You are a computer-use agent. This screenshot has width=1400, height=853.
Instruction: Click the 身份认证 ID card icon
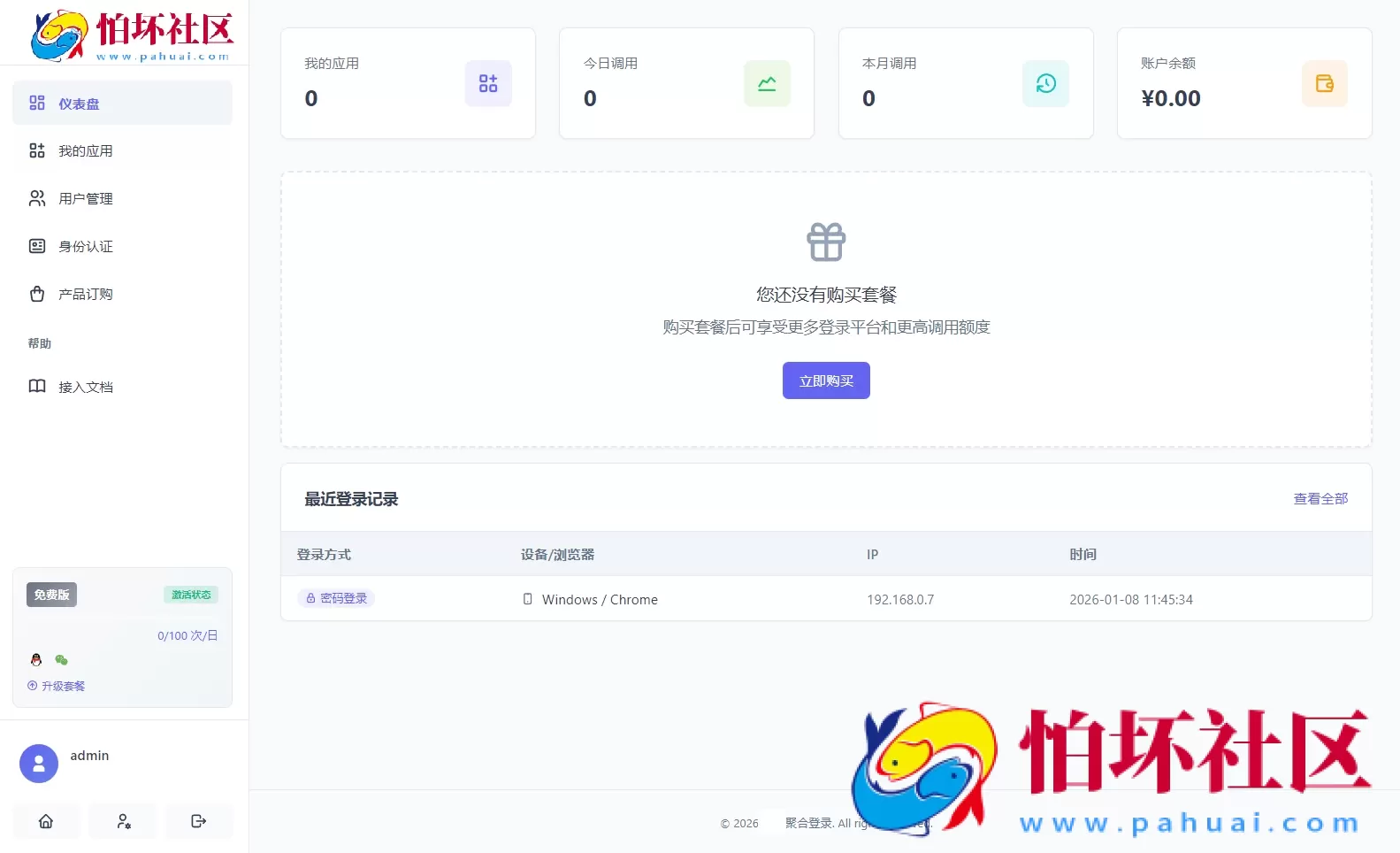tap(37, 246)
